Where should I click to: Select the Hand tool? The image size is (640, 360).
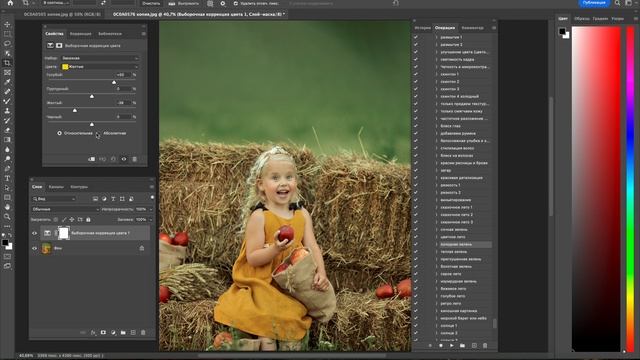point(7,207)
